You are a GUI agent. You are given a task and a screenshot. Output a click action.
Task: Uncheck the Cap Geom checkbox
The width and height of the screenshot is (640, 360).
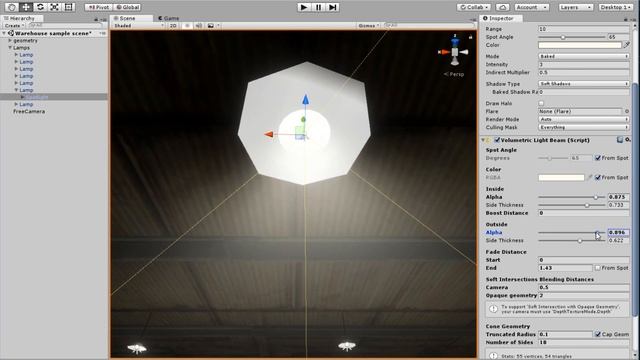pyautogui.click(x=598, y=334)
